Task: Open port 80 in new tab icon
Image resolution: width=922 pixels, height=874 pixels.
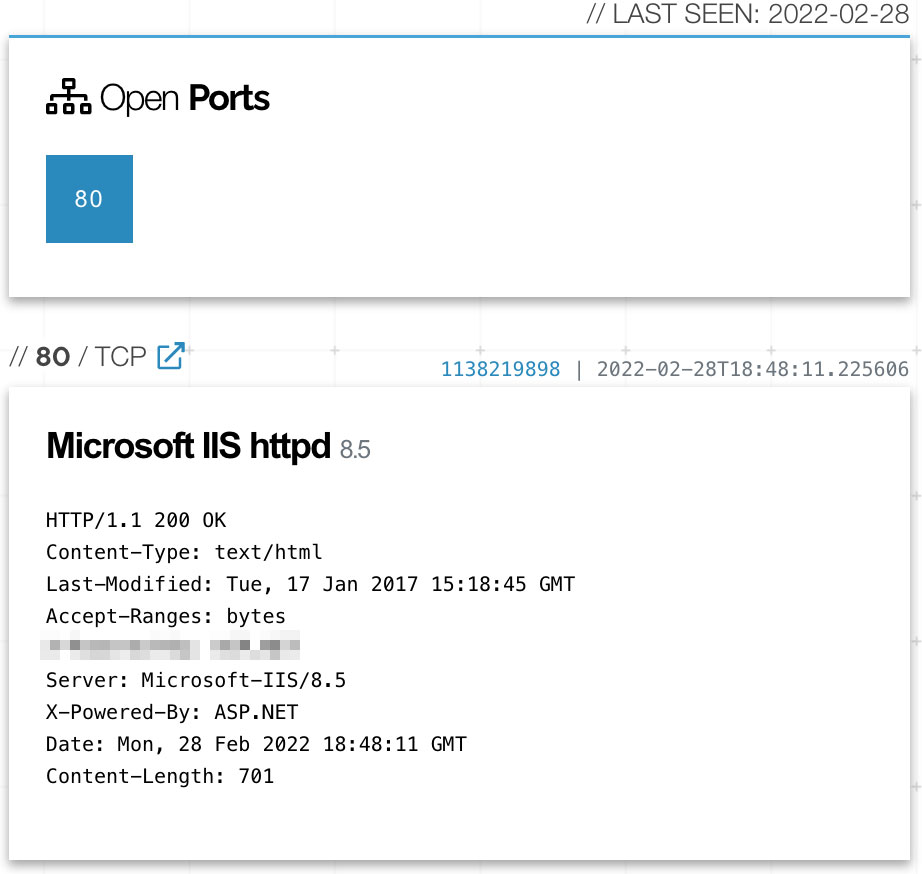Action: click(x=171, y=356)
